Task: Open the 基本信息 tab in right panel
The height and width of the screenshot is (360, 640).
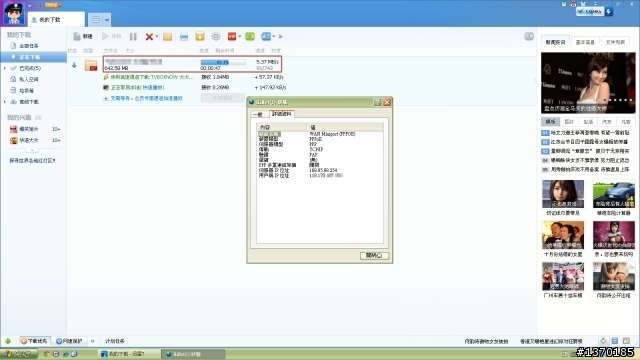Action: [x=585, y=42]
